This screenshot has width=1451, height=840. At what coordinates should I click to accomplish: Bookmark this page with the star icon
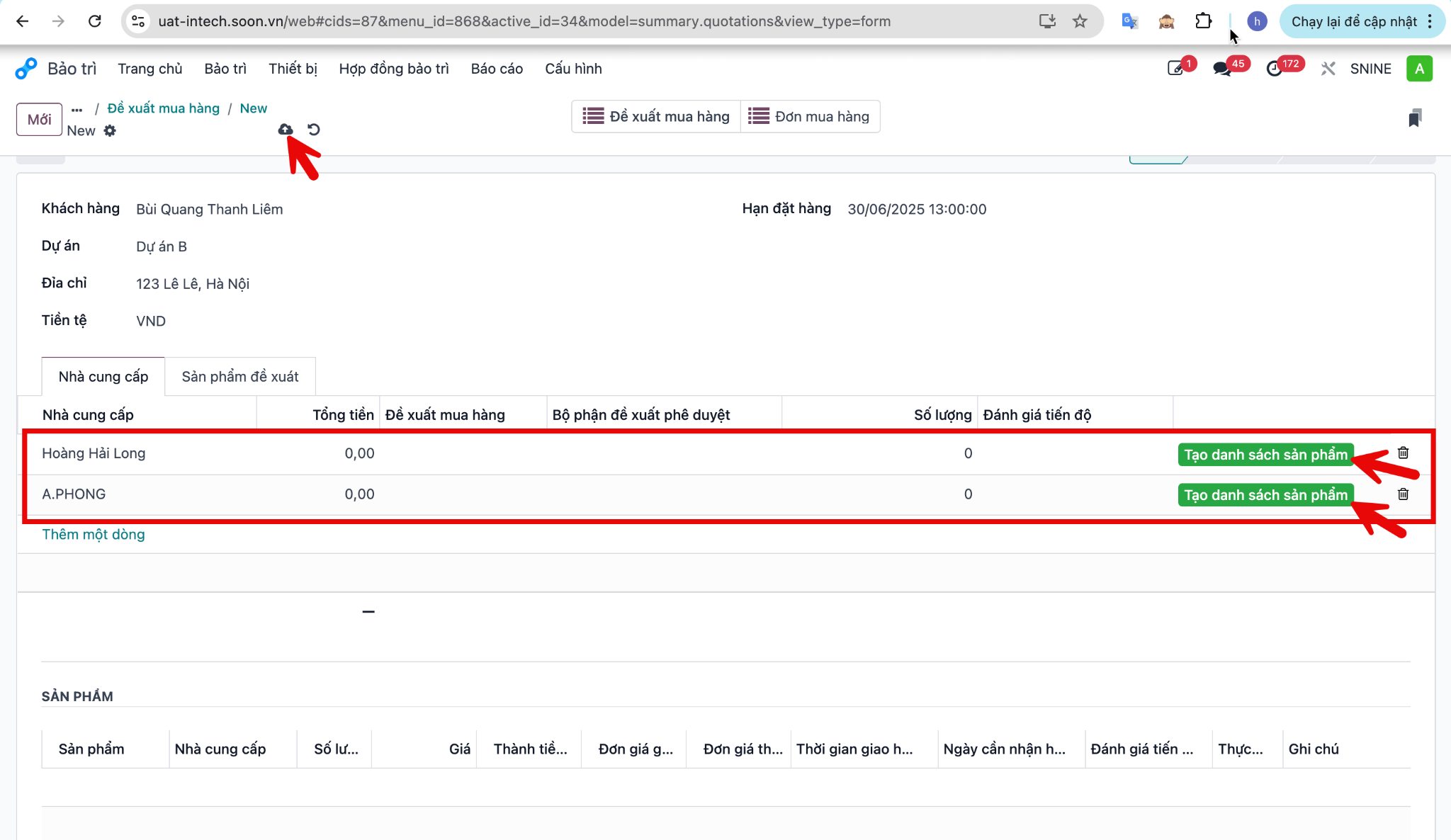coord(1080,21)
